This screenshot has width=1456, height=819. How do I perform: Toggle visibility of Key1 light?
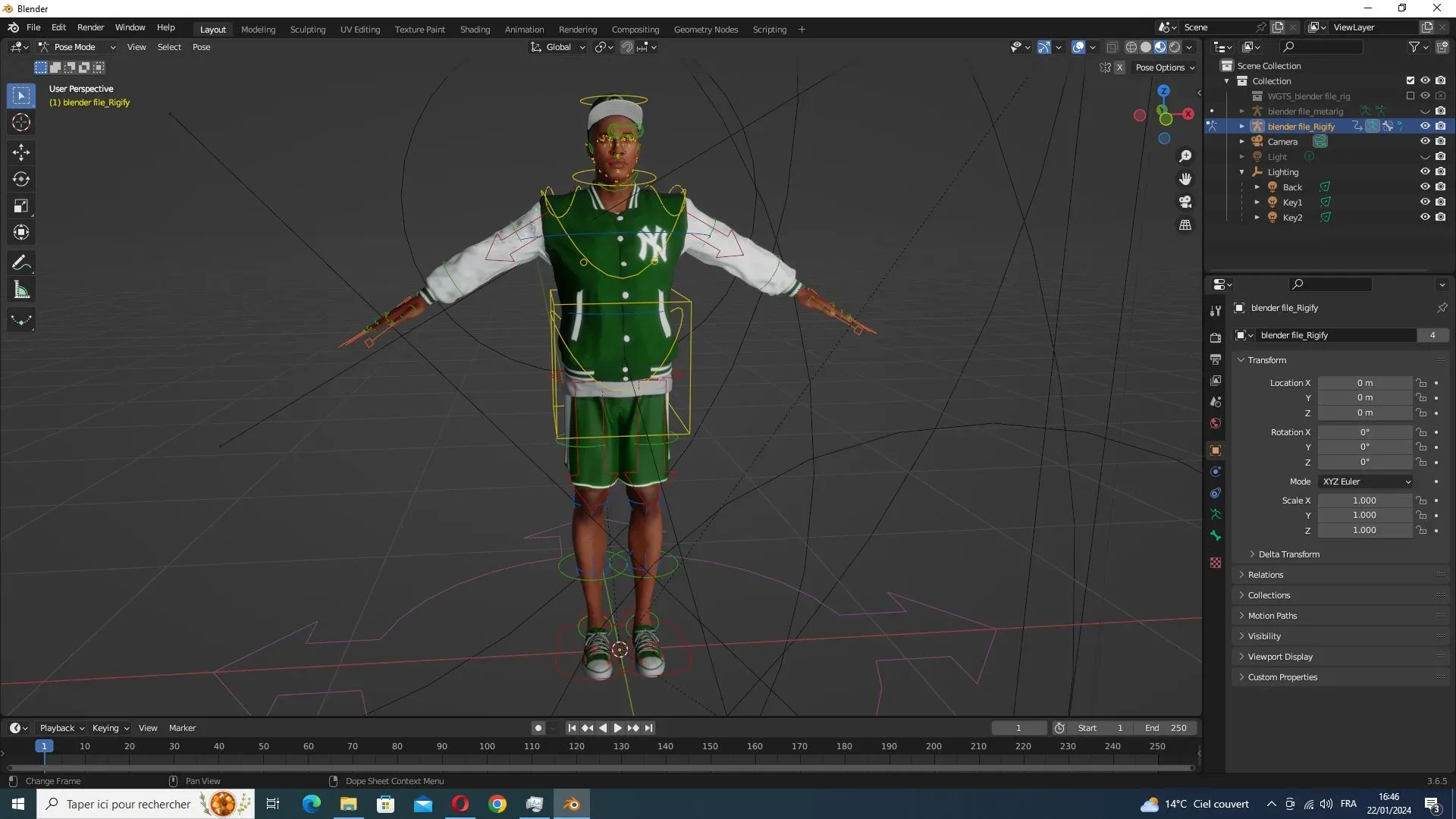pos(1425,202)
